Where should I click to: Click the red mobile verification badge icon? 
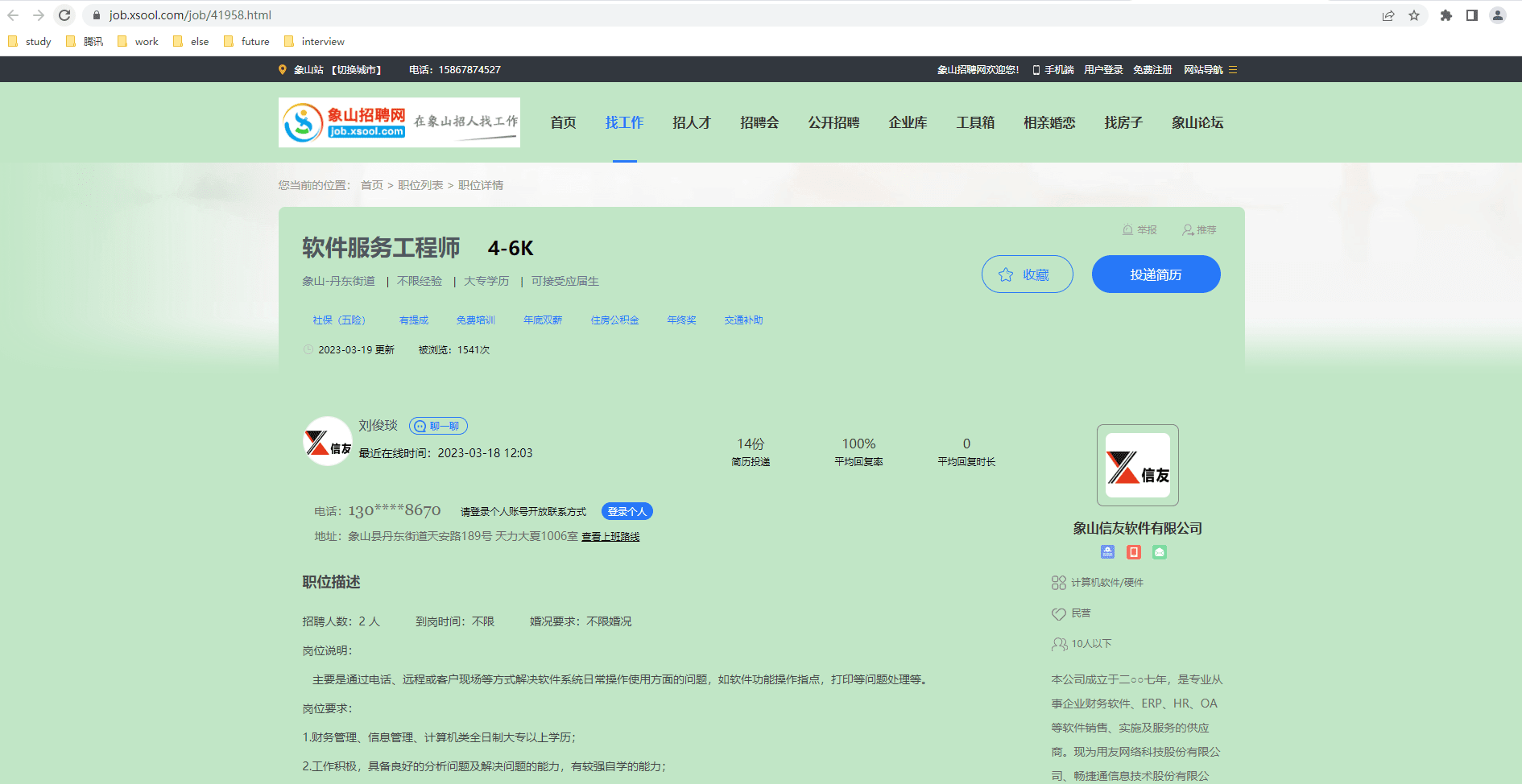coord(1134,552)
